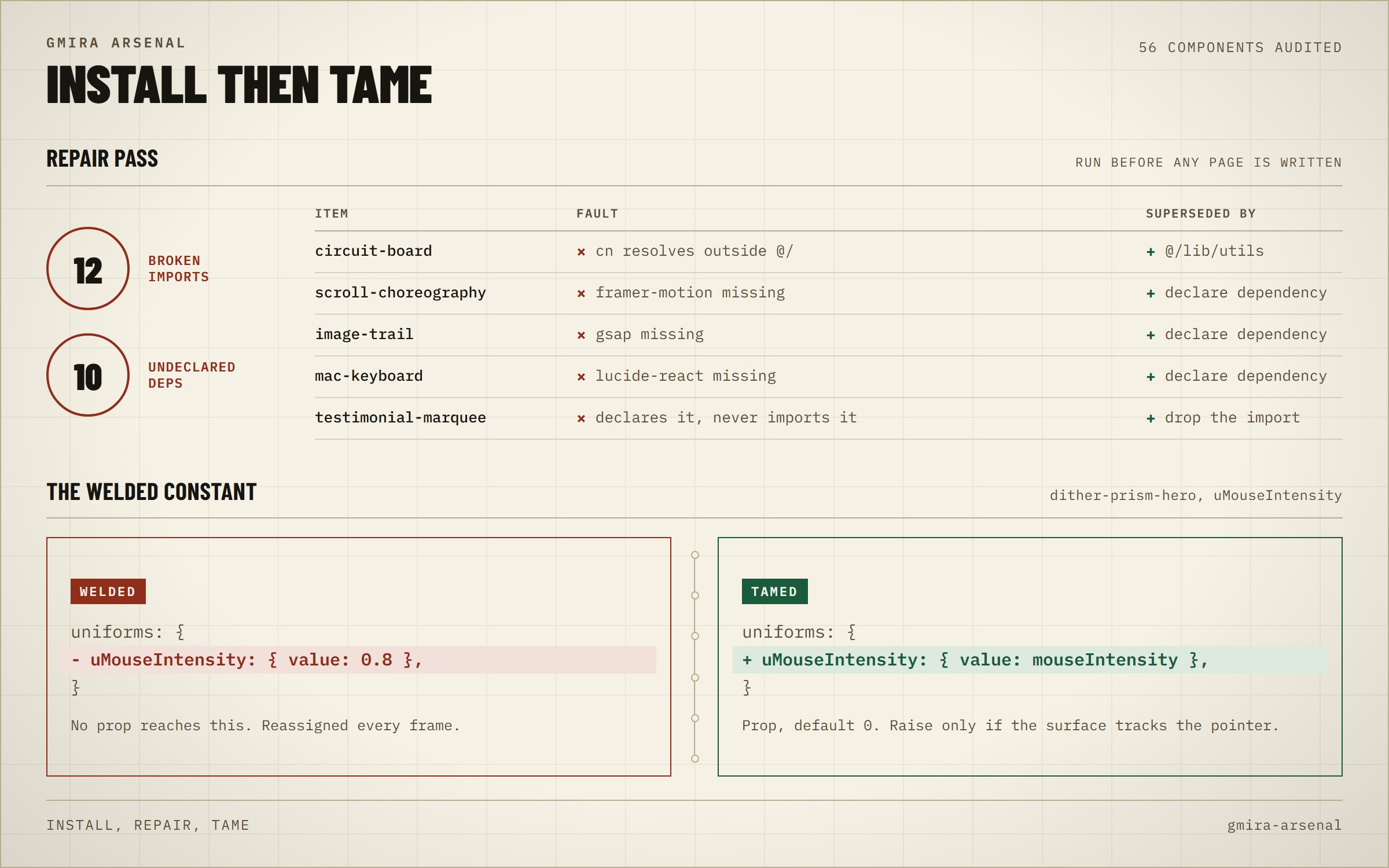Click the red x beside 'cn resolves outside @/'
This screenshot has height=868, width=1389.
pyautogui.click(x=581, y=252)
